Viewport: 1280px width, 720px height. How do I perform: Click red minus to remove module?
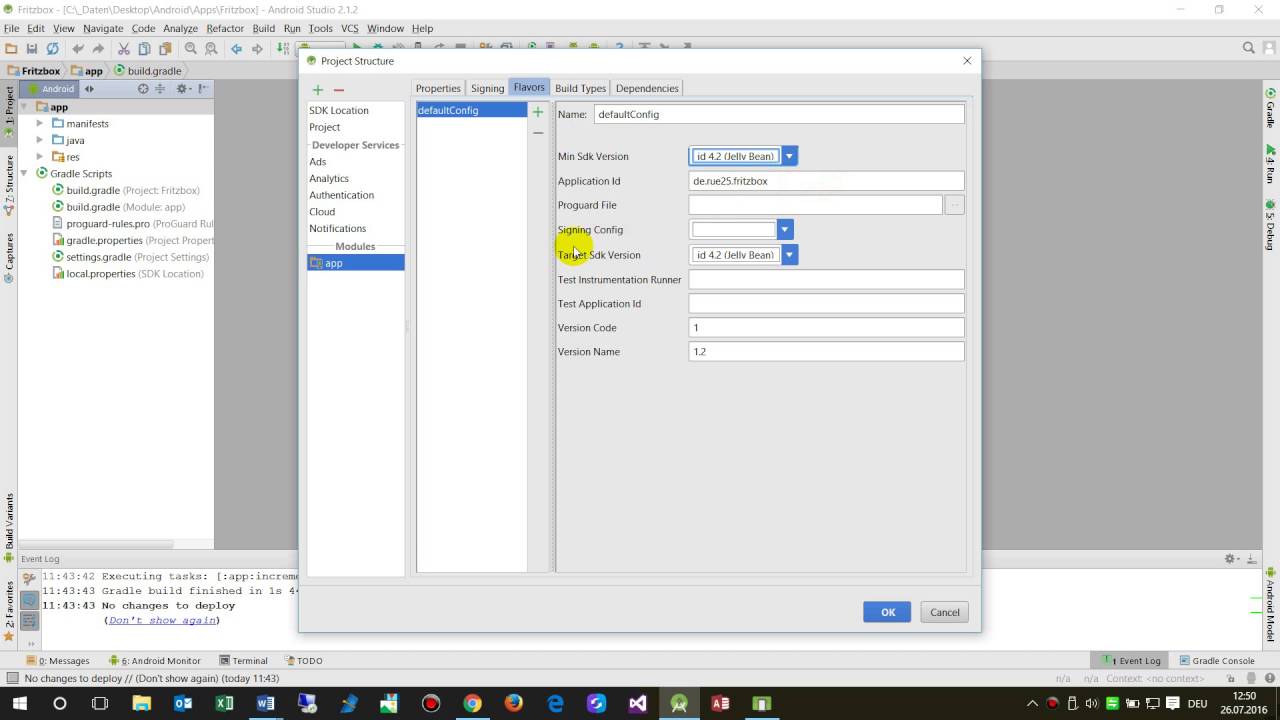click(339, 90)
